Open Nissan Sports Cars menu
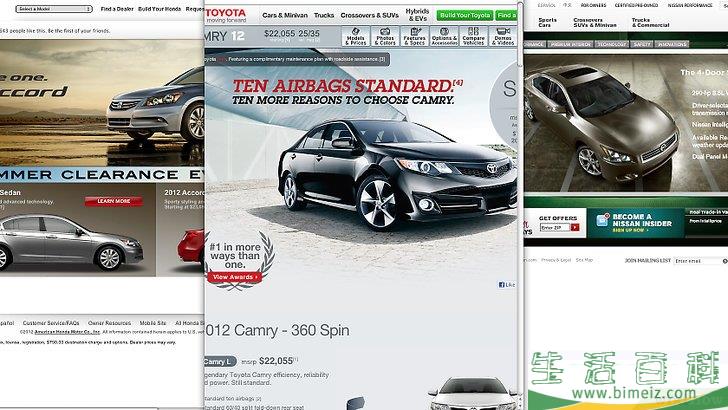The height and width of the screenshot is (410, 728). pos(547,22)
